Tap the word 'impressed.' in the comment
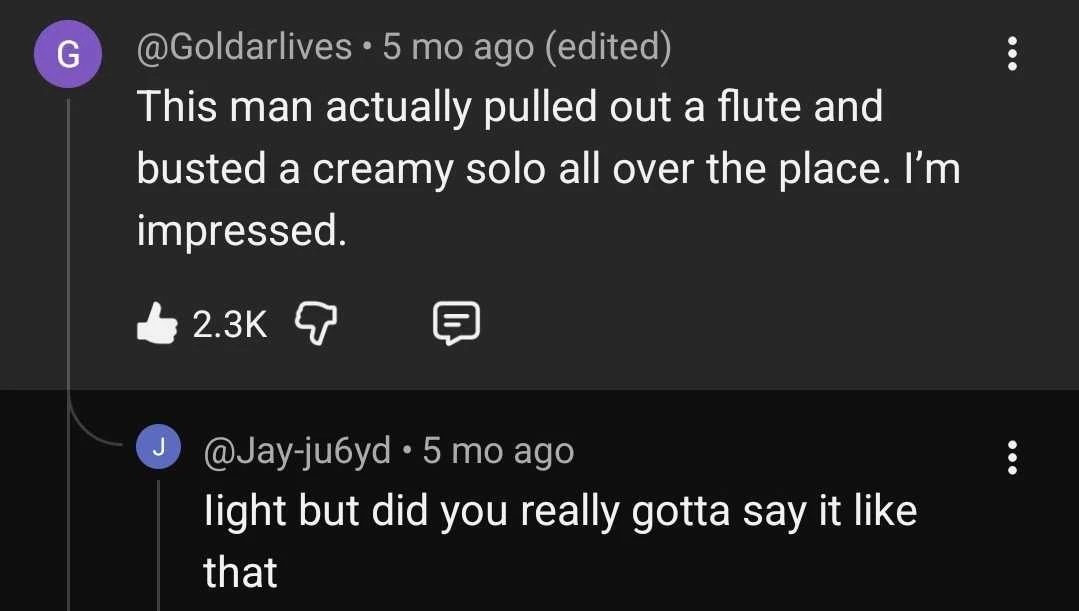The image size is (1079, 611). click(x=241, y=231)
